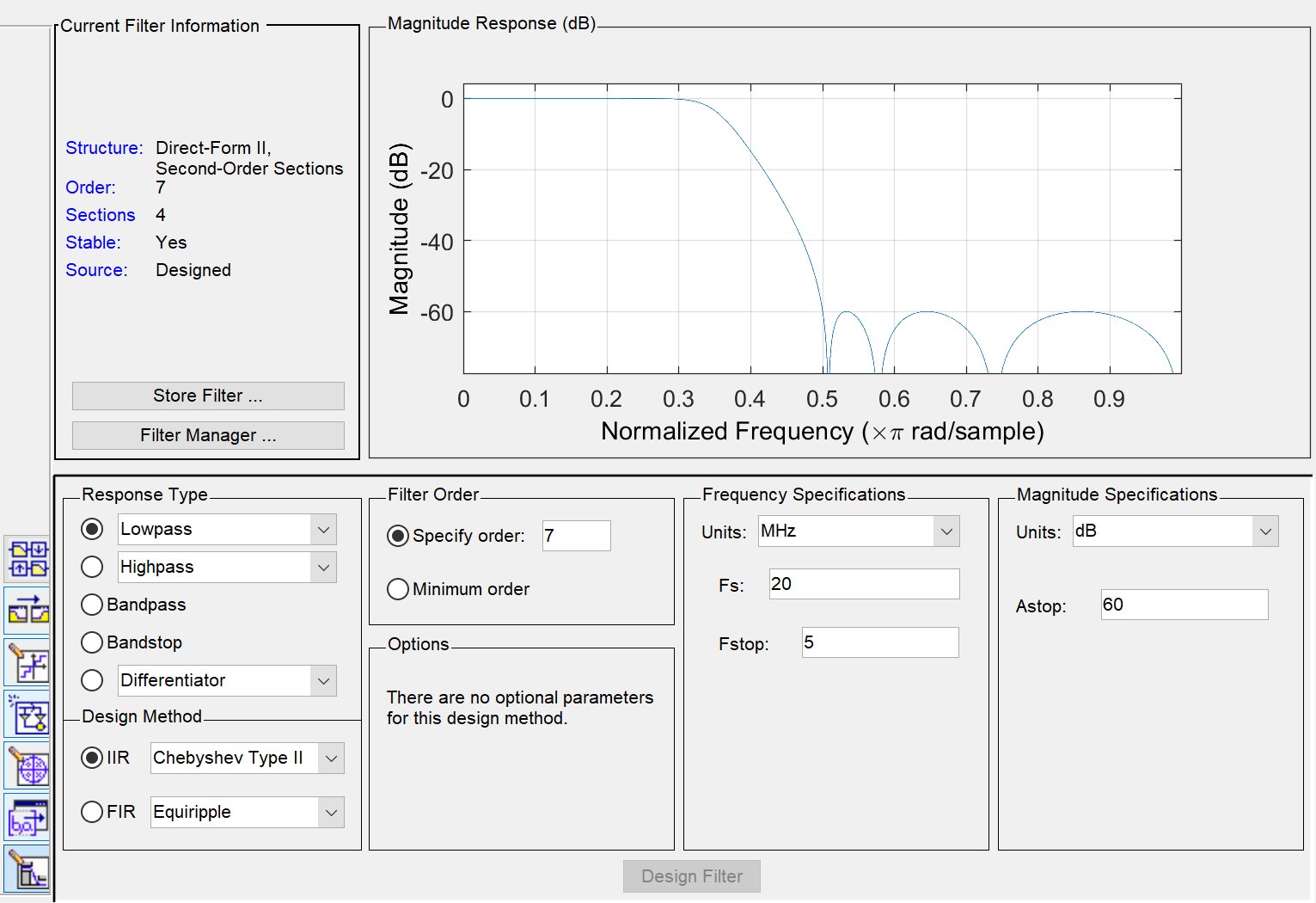1316x903 pixels.
Task: Click the "-60" y-axis tick label
Action: pos(437,313)
